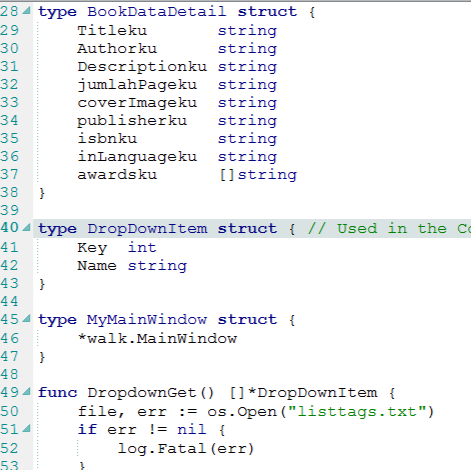Click line number 37 in the gutter
The image size is (471, 470).
pyautogui.click(x=9, y=174)
